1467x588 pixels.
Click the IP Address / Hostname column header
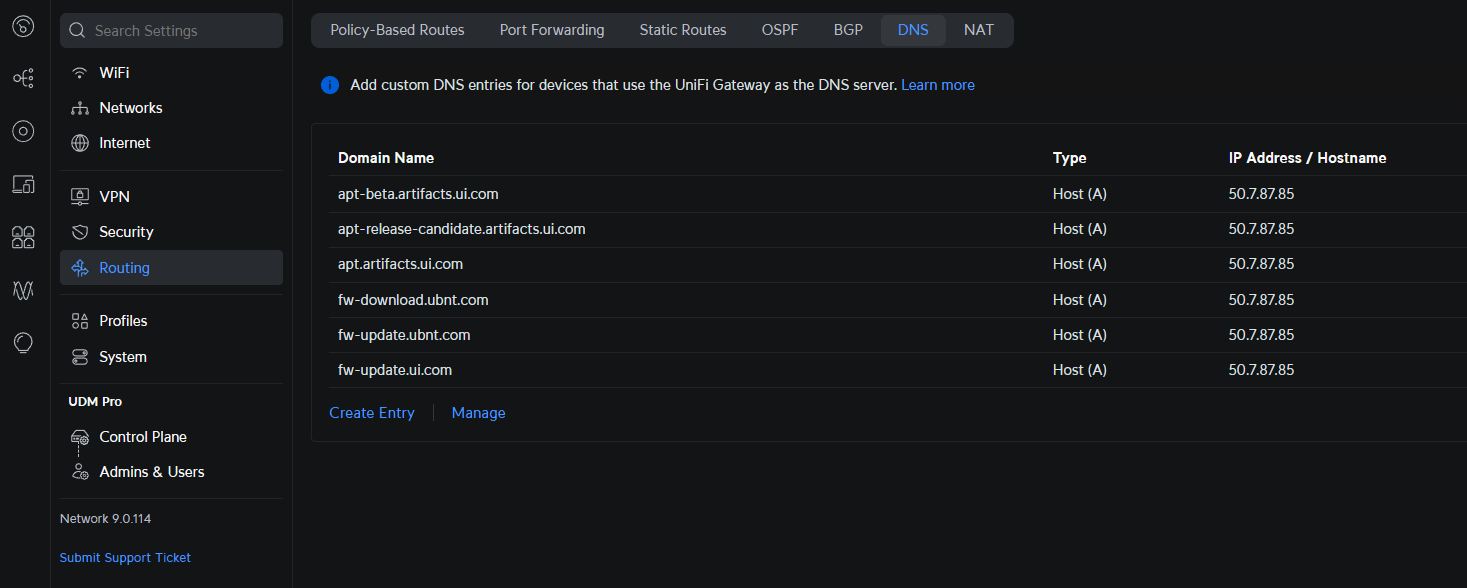tap(1307, 158)
